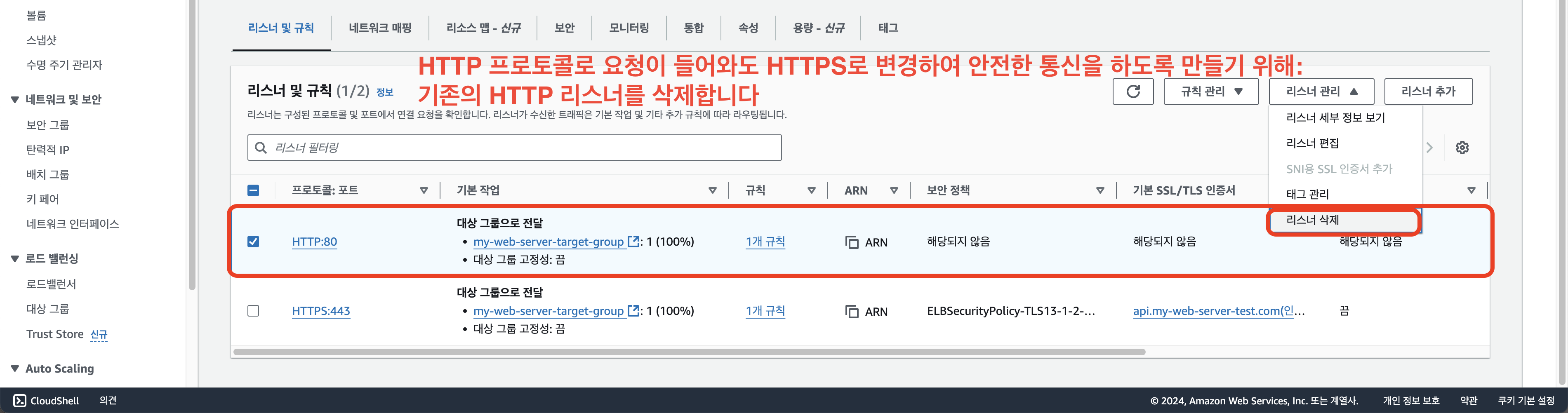Open the 규칙 관리 dropdown

tap(1211, 92)
